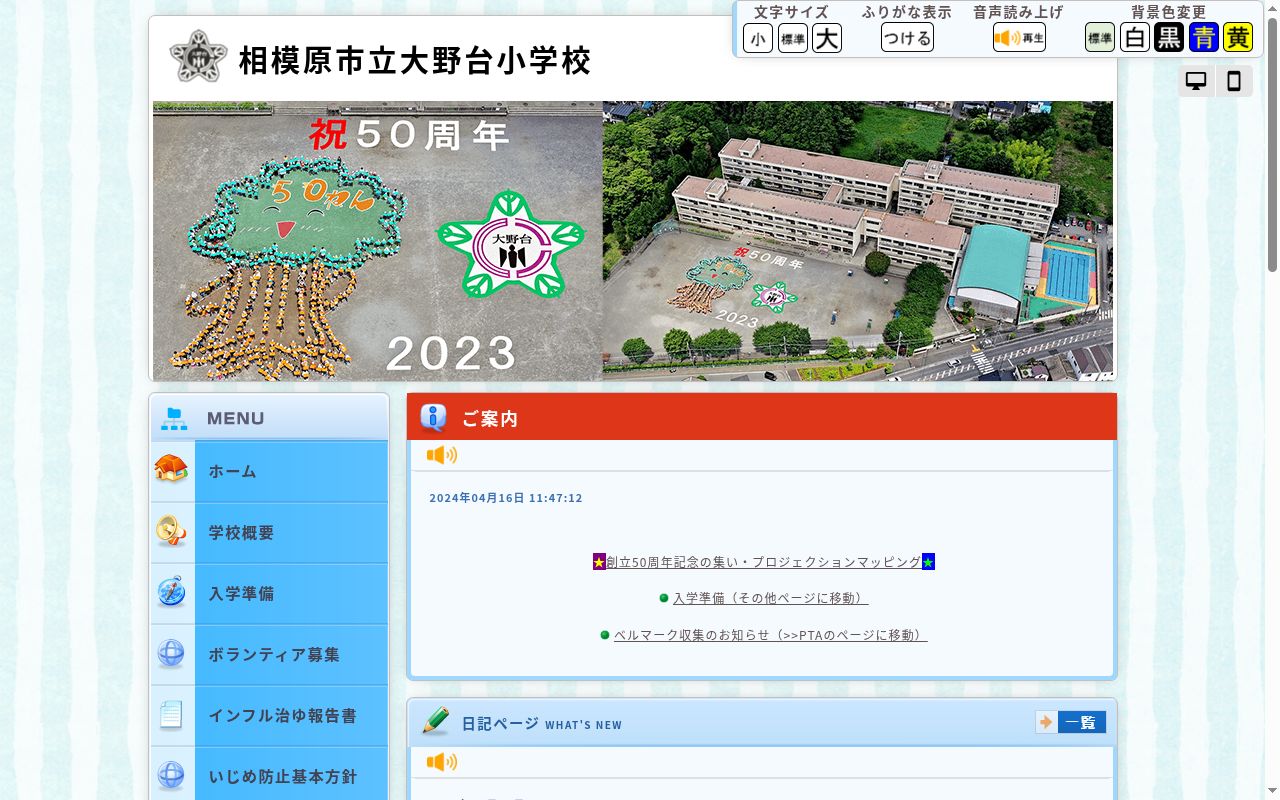The width and height of the screenshot is (1280, 800).
Task: Click the info icon in ご案内 header
Action: click(x=433, y=417)
